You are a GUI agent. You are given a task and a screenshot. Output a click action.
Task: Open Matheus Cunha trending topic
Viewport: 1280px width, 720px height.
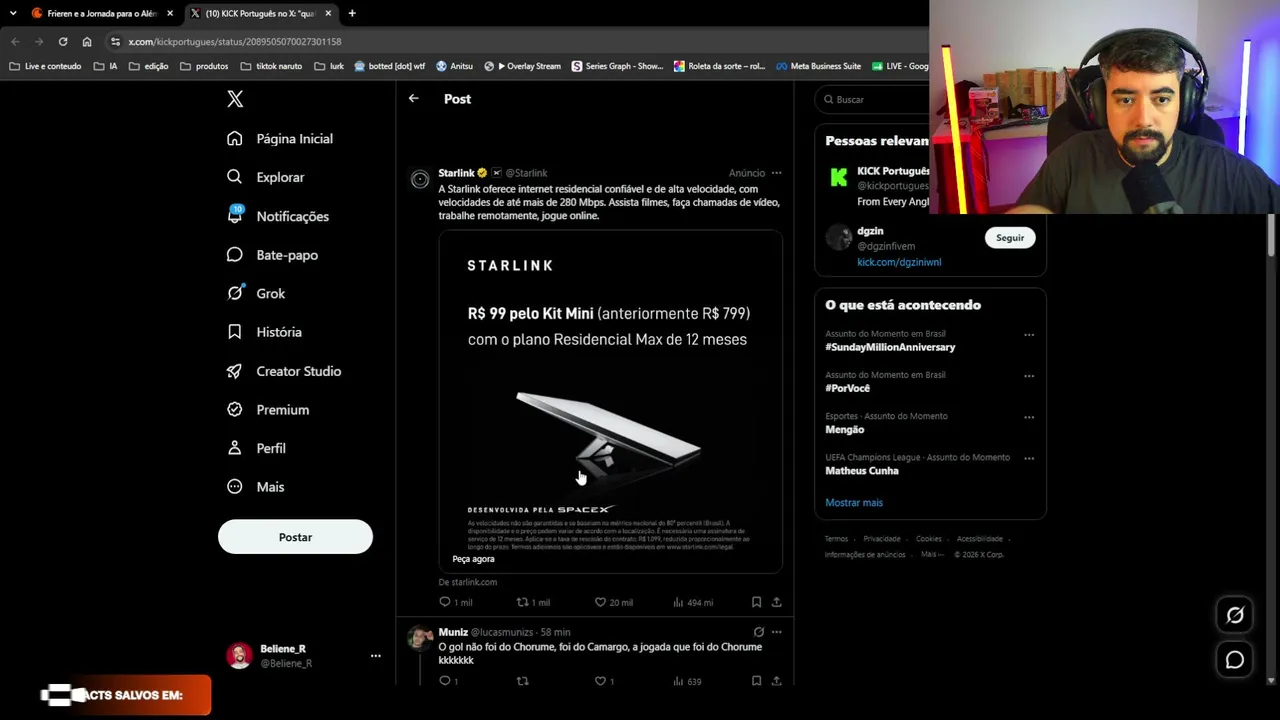pyautogui.click(x=862, y=470)
